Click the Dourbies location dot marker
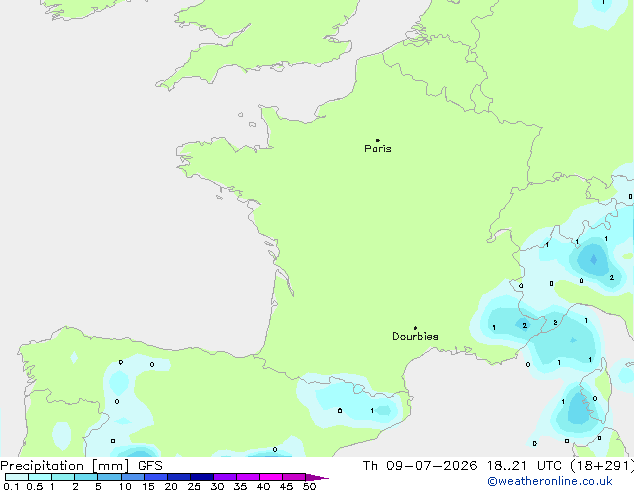The image size is (634, 490). click(415, 328)
